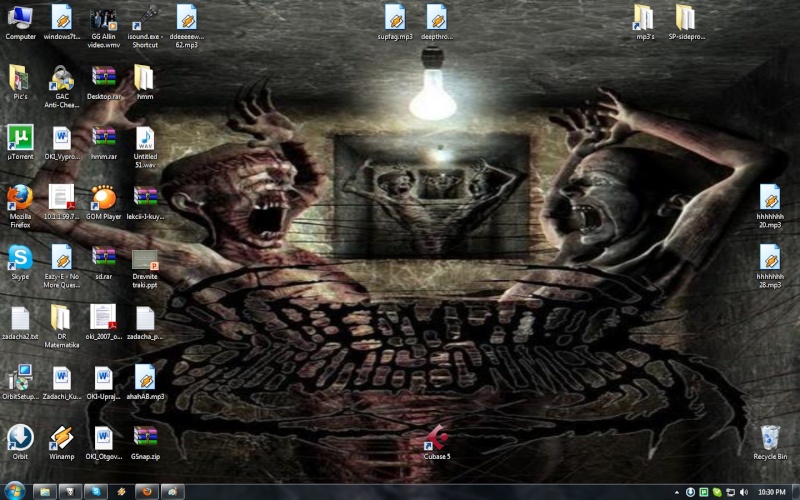The height and width of the screenshot is (500, 800).
Task: Launch the isound.exe shortcut
Action: (145, 27)
